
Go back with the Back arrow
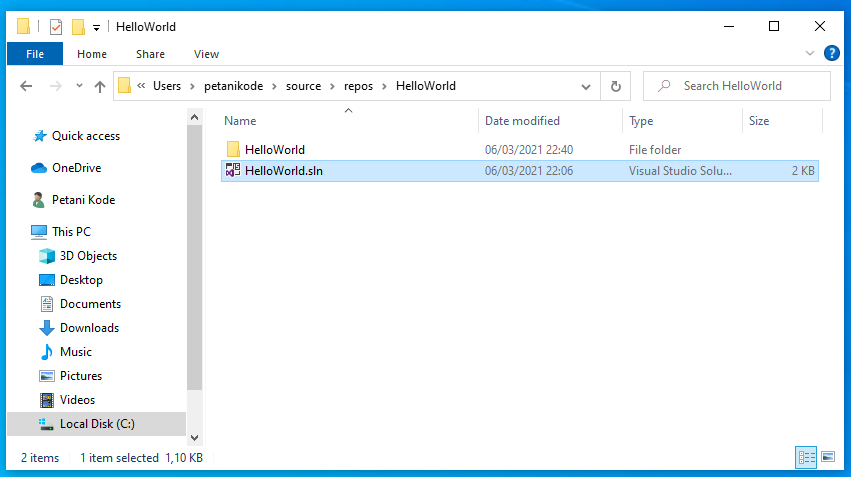26,86
